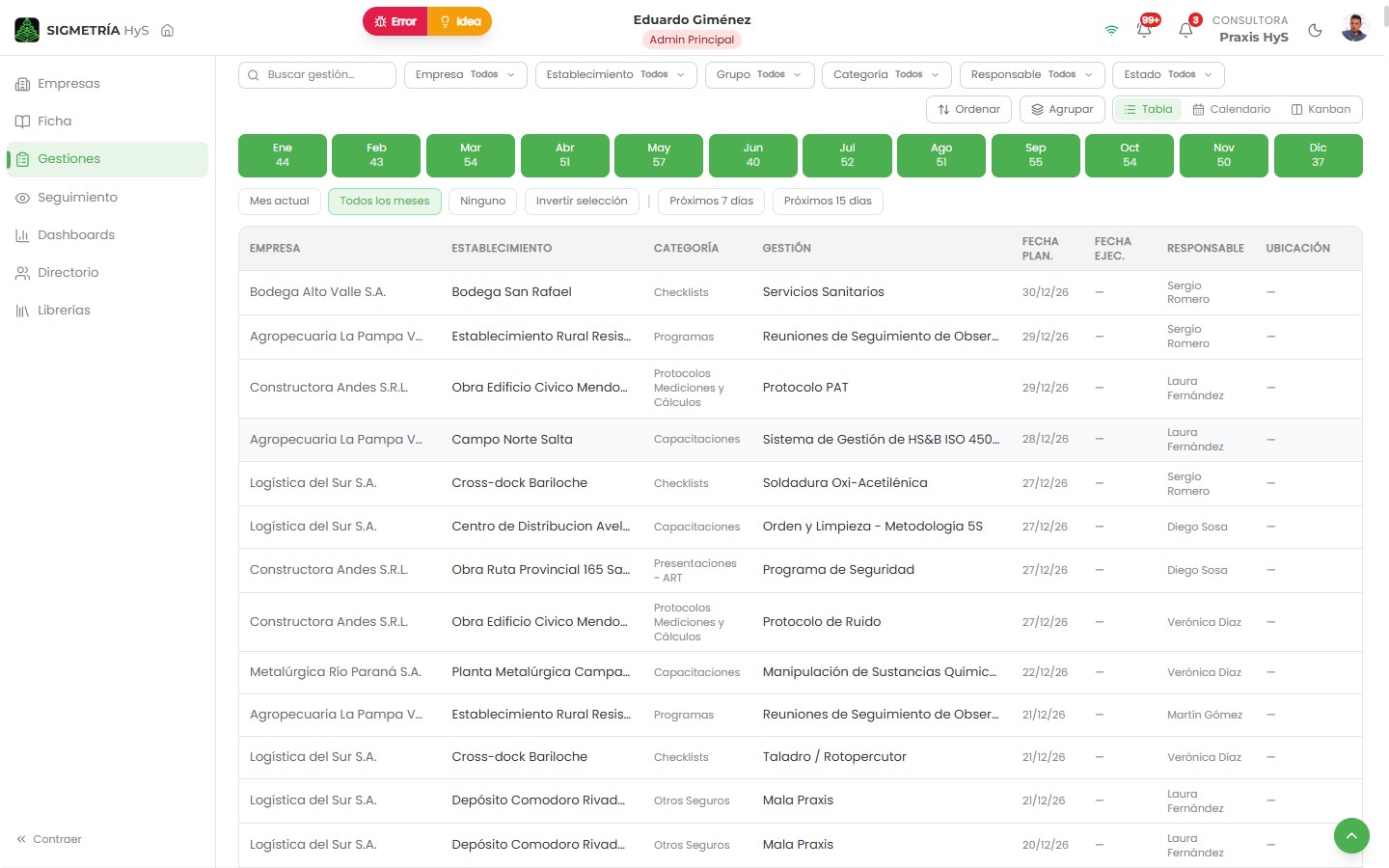Expand the Grupo filter dropdown
This screenshot has width=1389, height=868.
(x=760, y=75)
